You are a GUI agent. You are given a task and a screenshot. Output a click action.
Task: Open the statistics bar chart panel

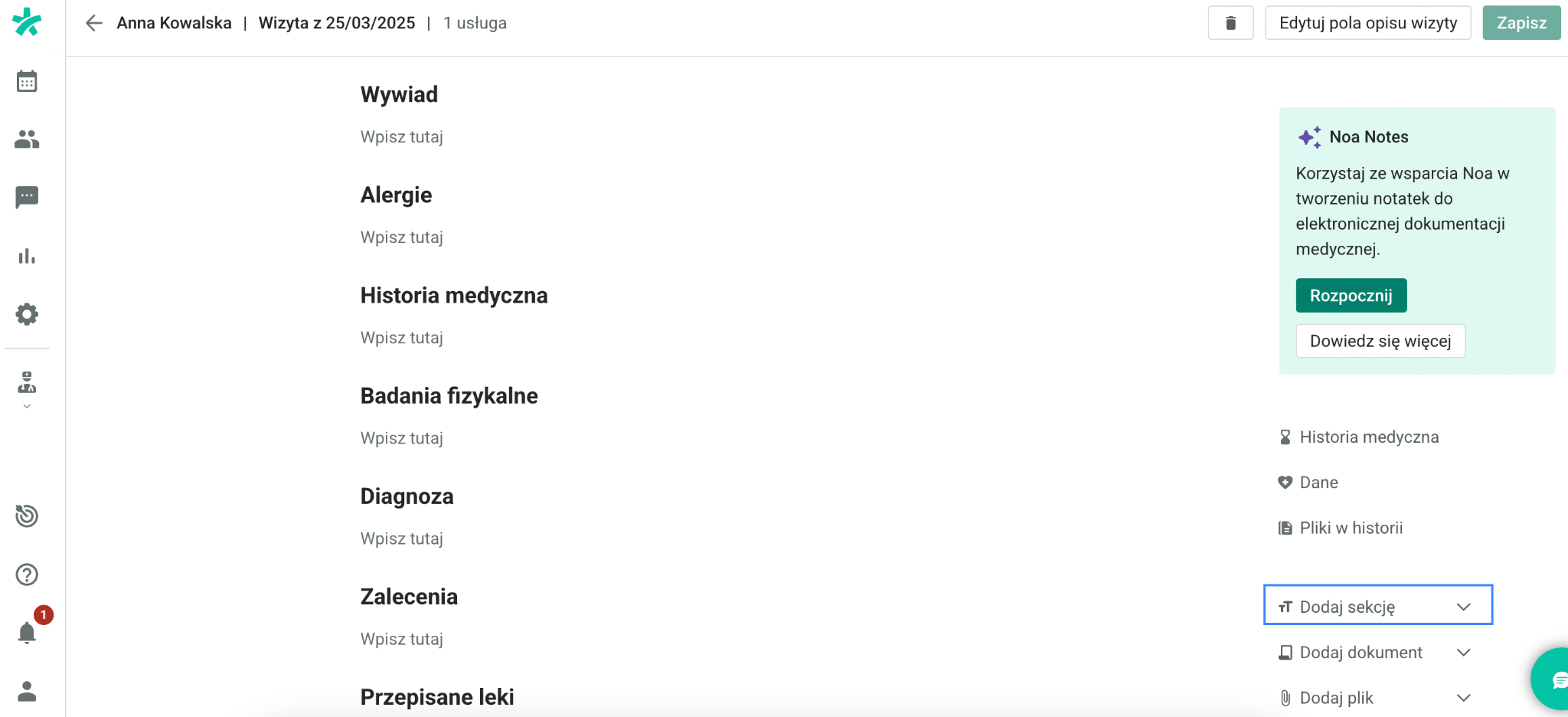point(27,257)
